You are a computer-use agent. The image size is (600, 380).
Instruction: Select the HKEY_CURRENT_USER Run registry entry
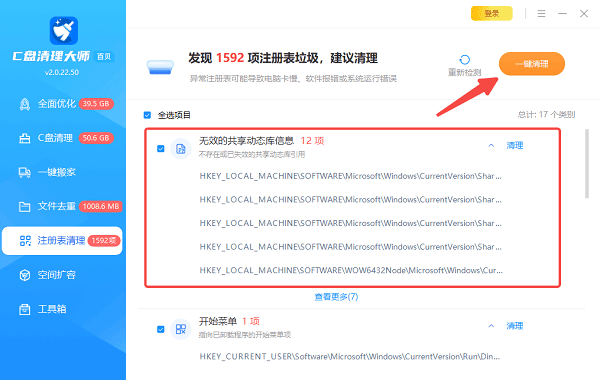(x=350, y=357)
